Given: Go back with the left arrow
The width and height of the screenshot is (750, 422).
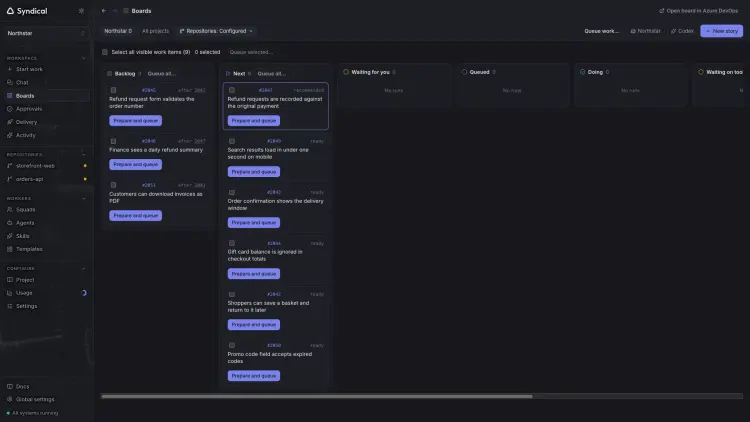Looking at the screenshot, I should click(x=104, y=11).
